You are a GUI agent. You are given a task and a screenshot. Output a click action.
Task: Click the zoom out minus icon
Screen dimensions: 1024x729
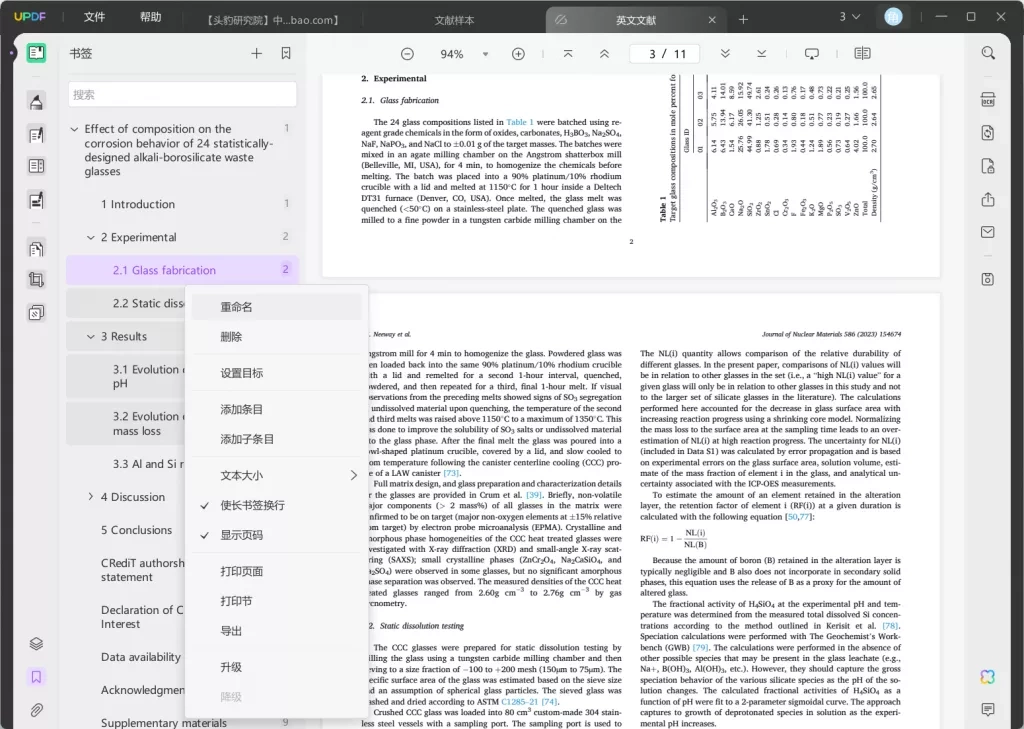407,54
